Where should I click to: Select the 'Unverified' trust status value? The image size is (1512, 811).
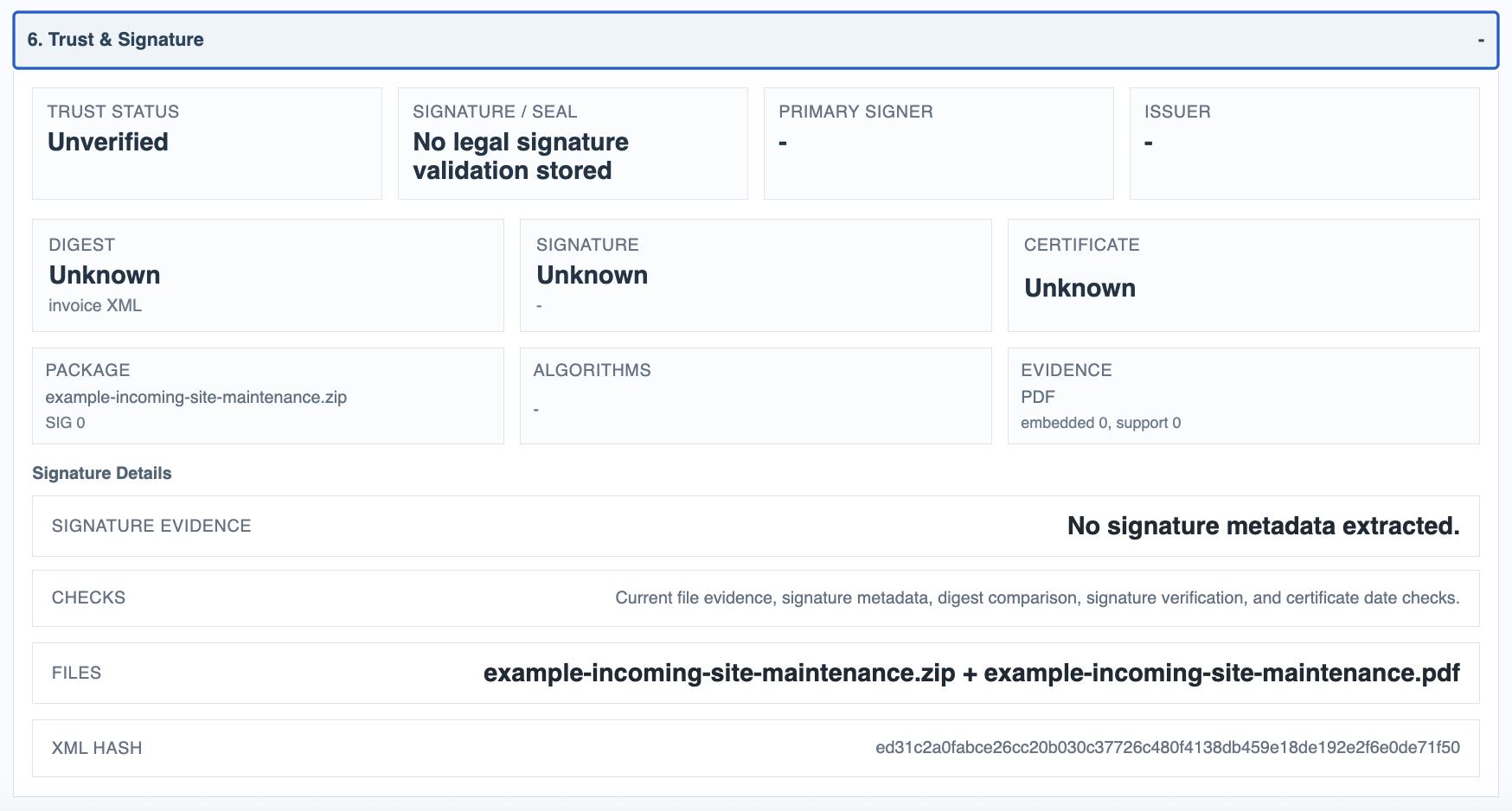(x=108, y=142)
